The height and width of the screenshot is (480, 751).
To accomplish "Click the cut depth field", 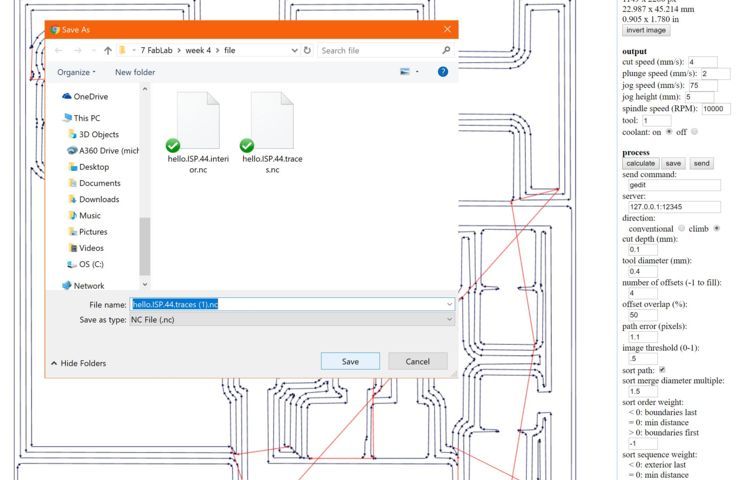I will tap(643, 250).
